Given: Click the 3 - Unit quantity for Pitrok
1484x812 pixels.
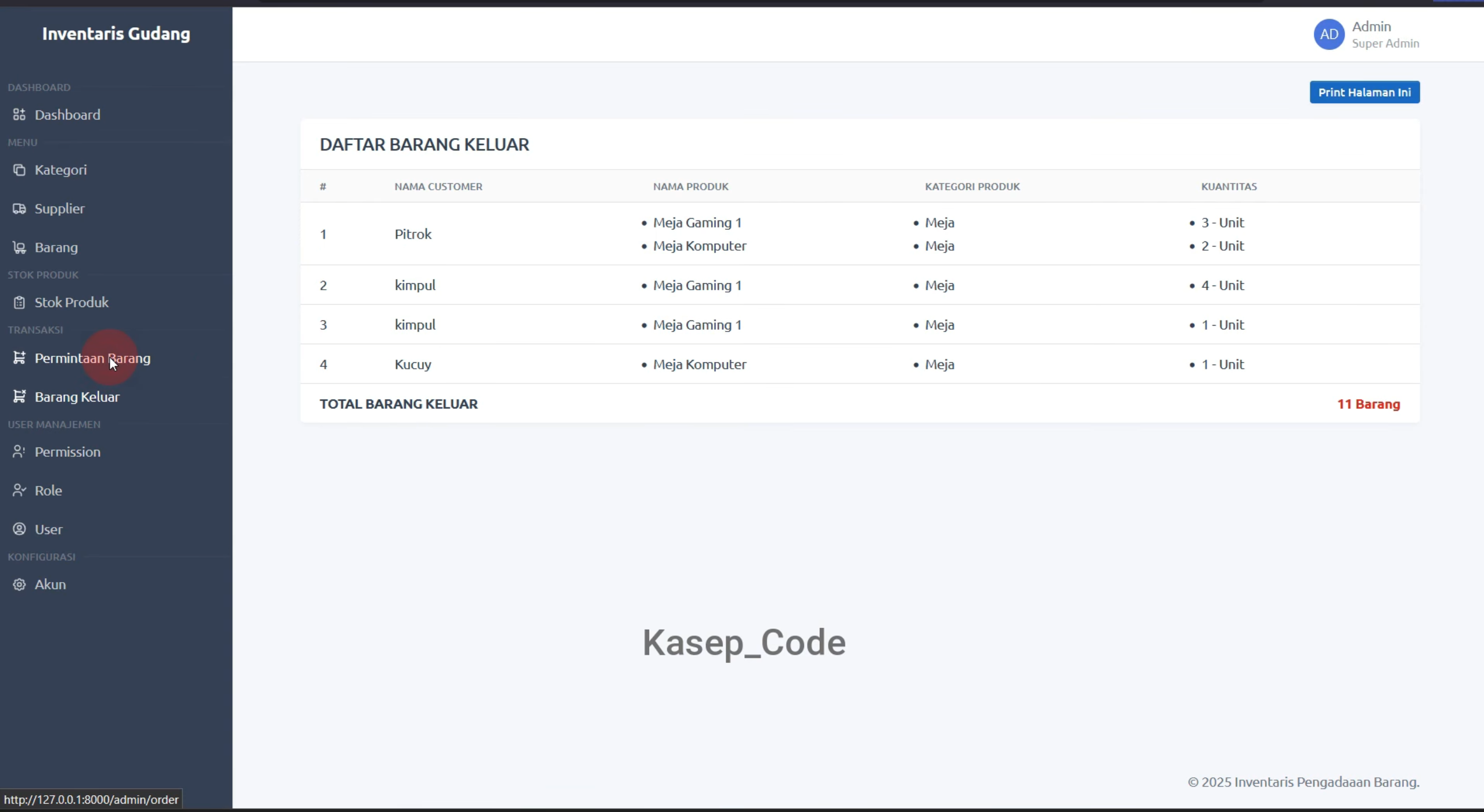Looking at the screenshot, I should (x=1222, y=222).
